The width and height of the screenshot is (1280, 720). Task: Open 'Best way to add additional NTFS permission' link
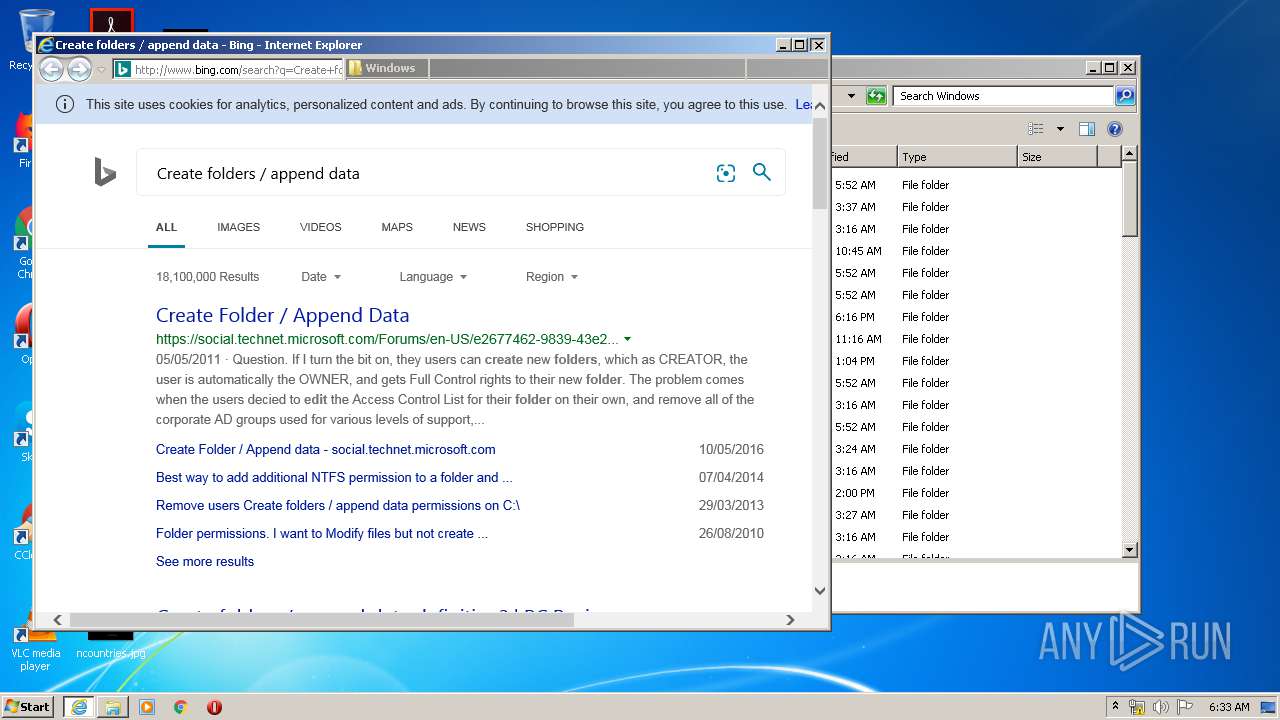pos(334,477)
